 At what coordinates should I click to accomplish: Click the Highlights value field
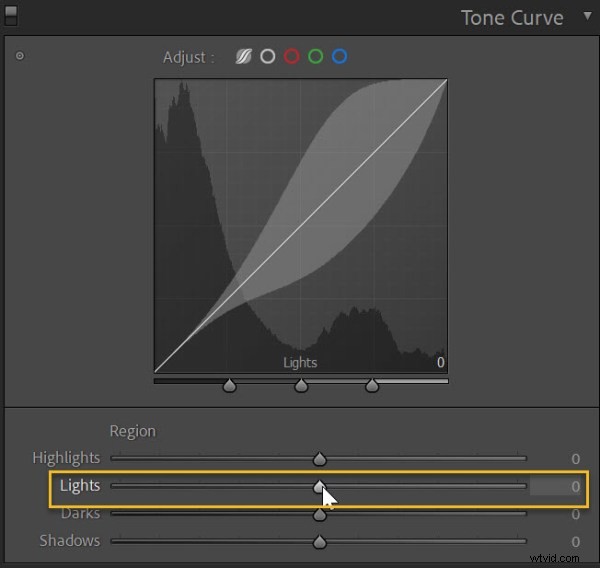pyautogui.click(x=575, y=459)
